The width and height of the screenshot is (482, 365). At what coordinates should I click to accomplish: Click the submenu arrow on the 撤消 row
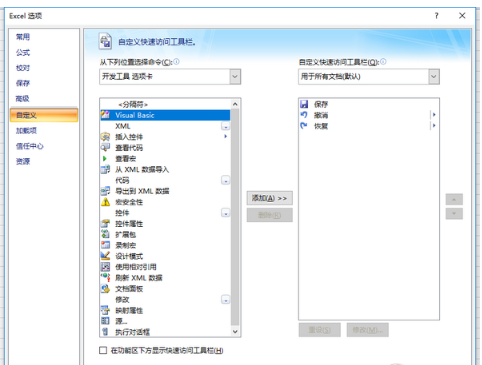[x=434, y=115]
